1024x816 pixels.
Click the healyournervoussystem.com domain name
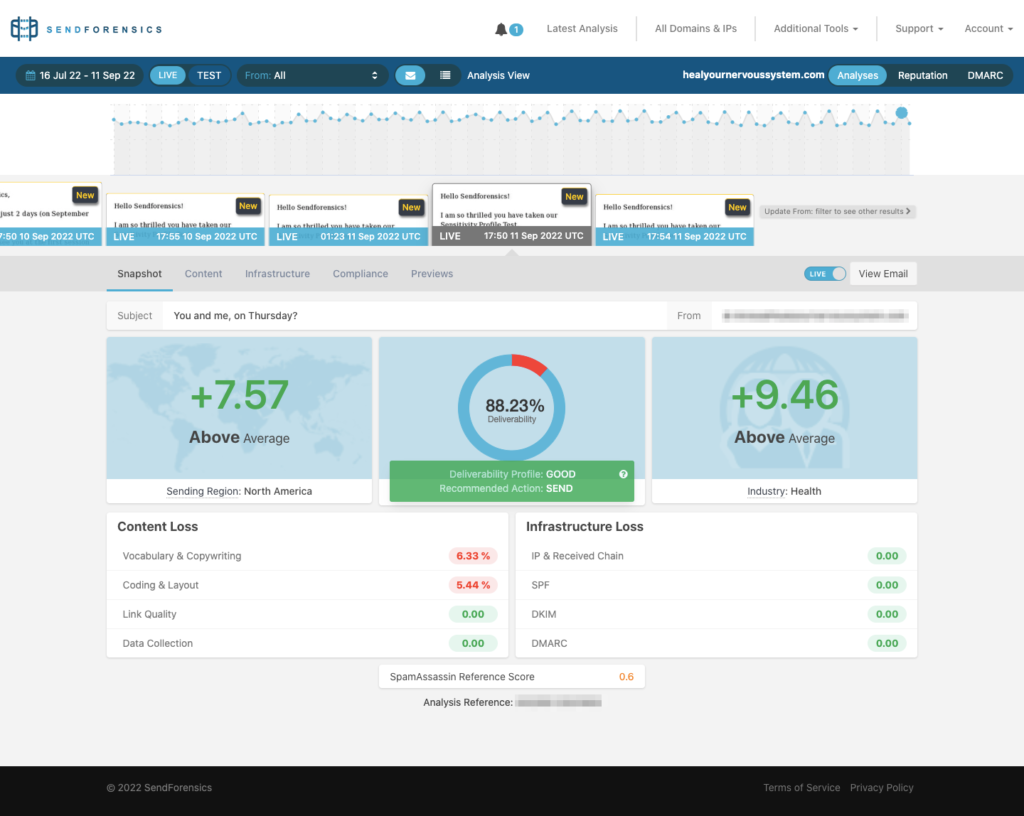[x=753, y=74]
